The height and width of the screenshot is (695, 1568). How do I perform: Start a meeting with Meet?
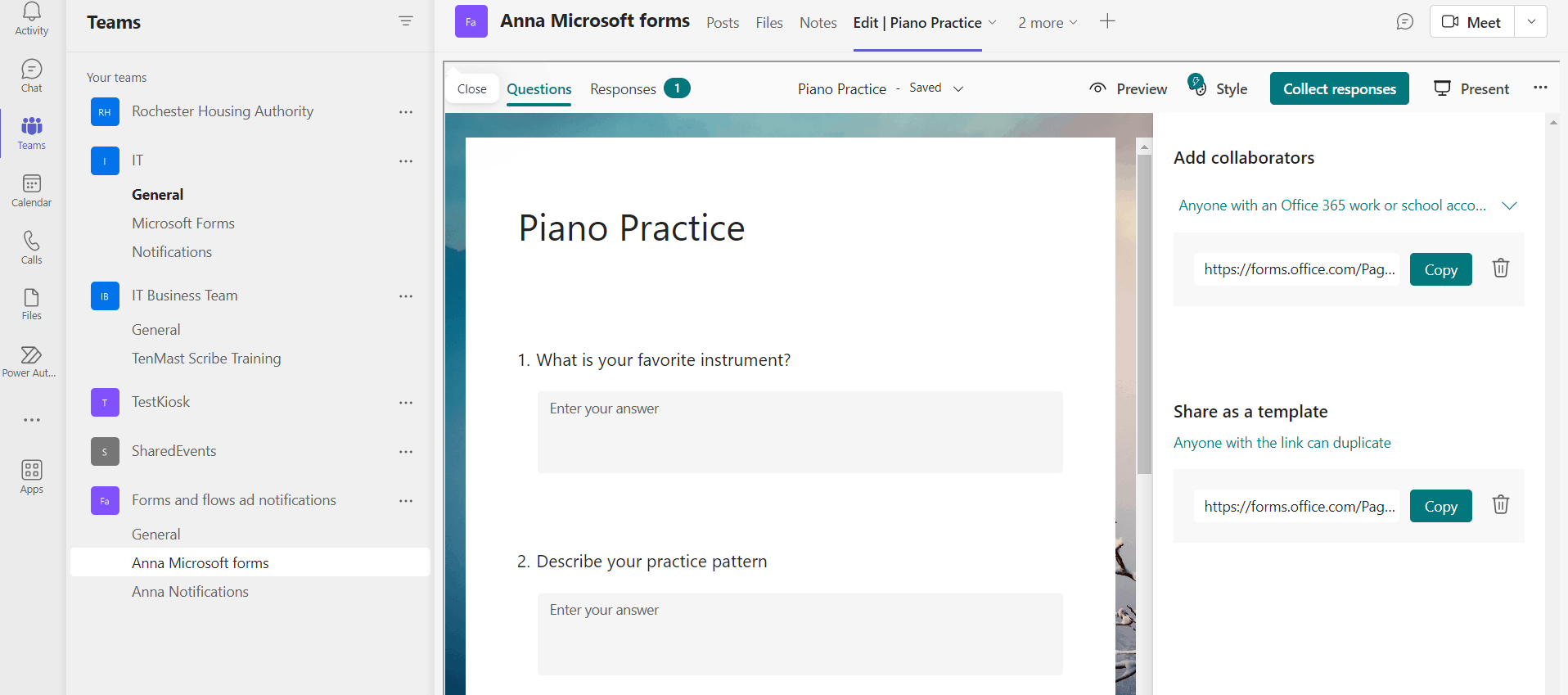click(x=1472, y=22)
